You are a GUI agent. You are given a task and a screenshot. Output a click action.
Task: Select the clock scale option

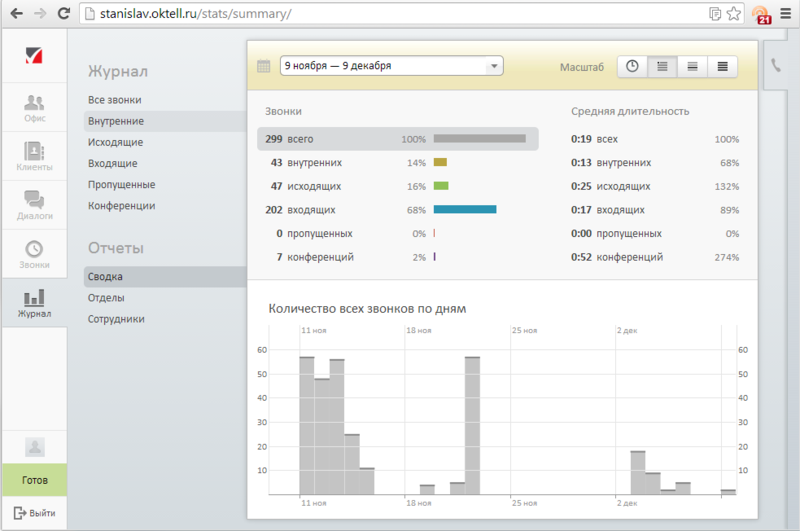[x=632, y=66]
